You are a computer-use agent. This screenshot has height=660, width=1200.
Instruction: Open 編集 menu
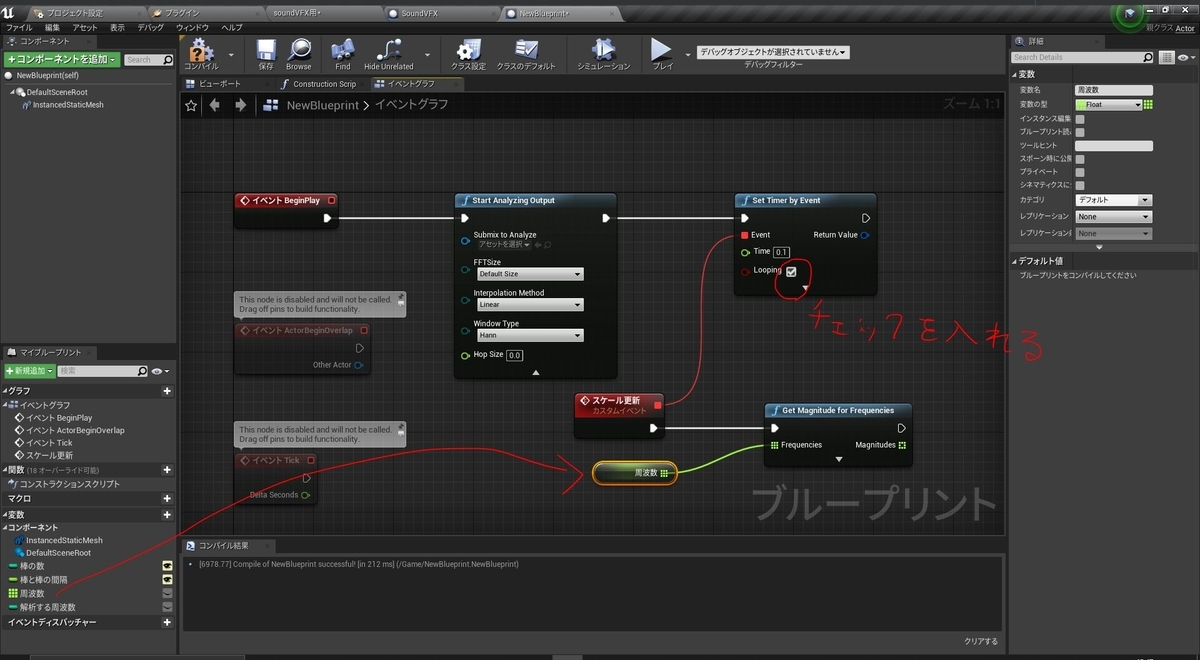52,28
